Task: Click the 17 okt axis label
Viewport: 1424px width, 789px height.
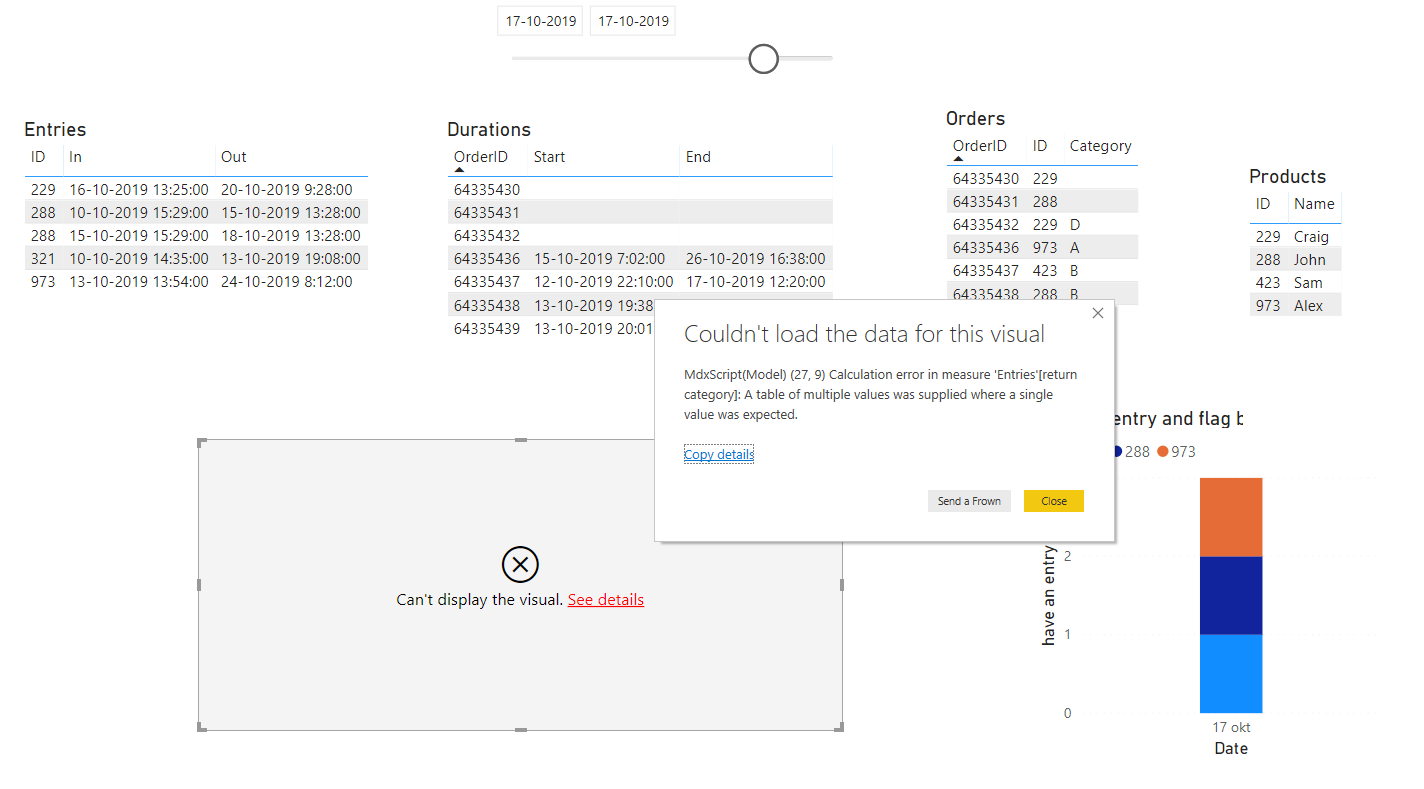Action: pos(1232,727)
